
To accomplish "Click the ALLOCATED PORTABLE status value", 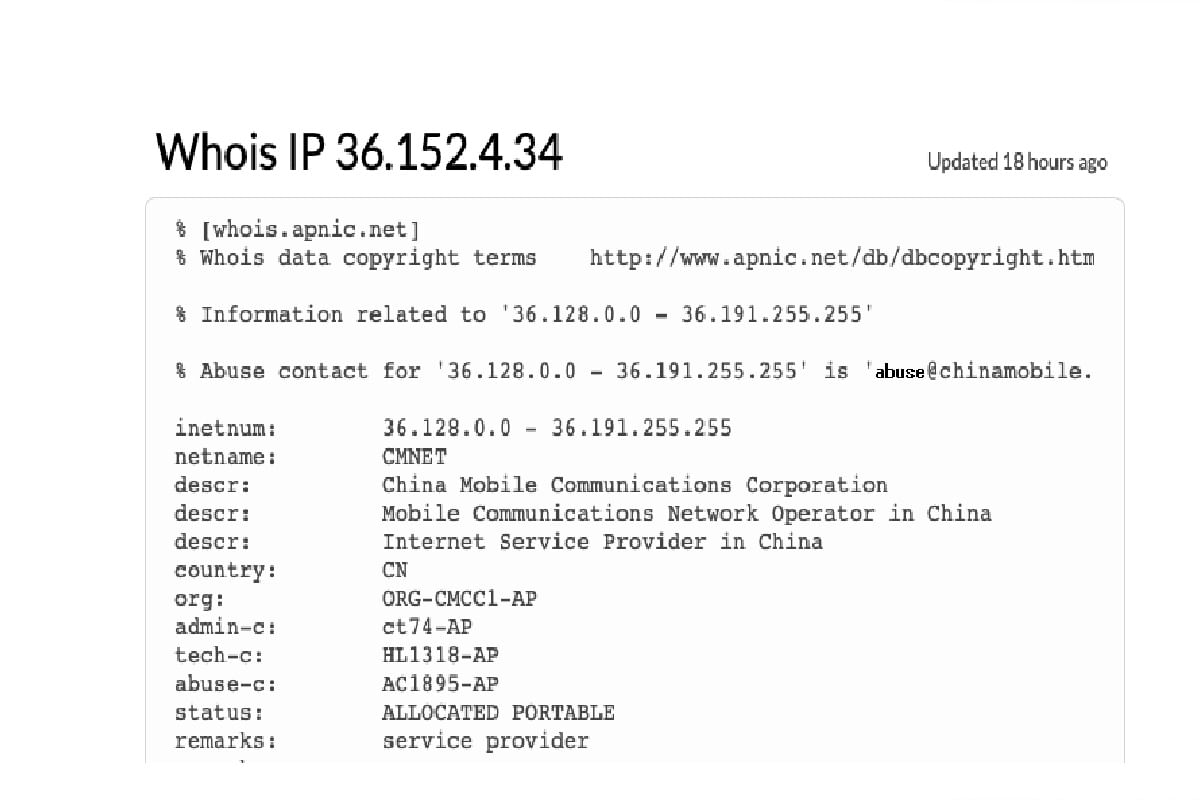I will pos(498,713).
